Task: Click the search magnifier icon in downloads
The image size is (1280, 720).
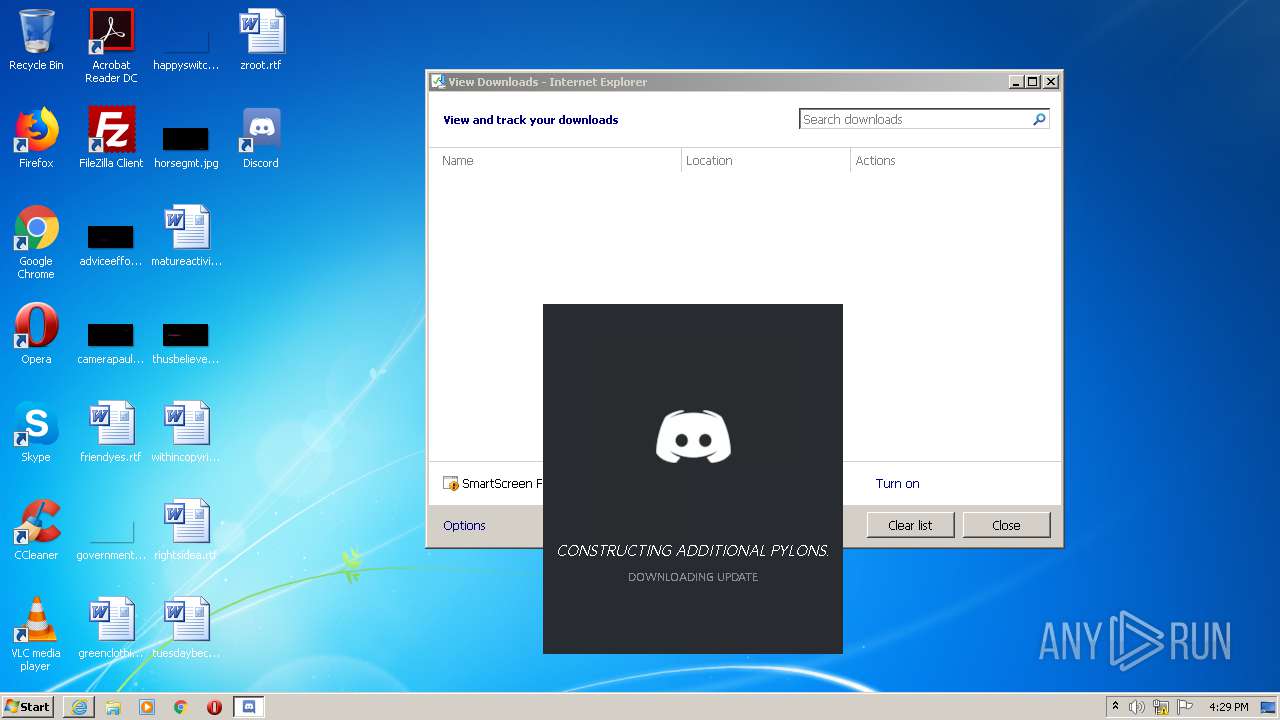Action: click(x=1039, y=119)
